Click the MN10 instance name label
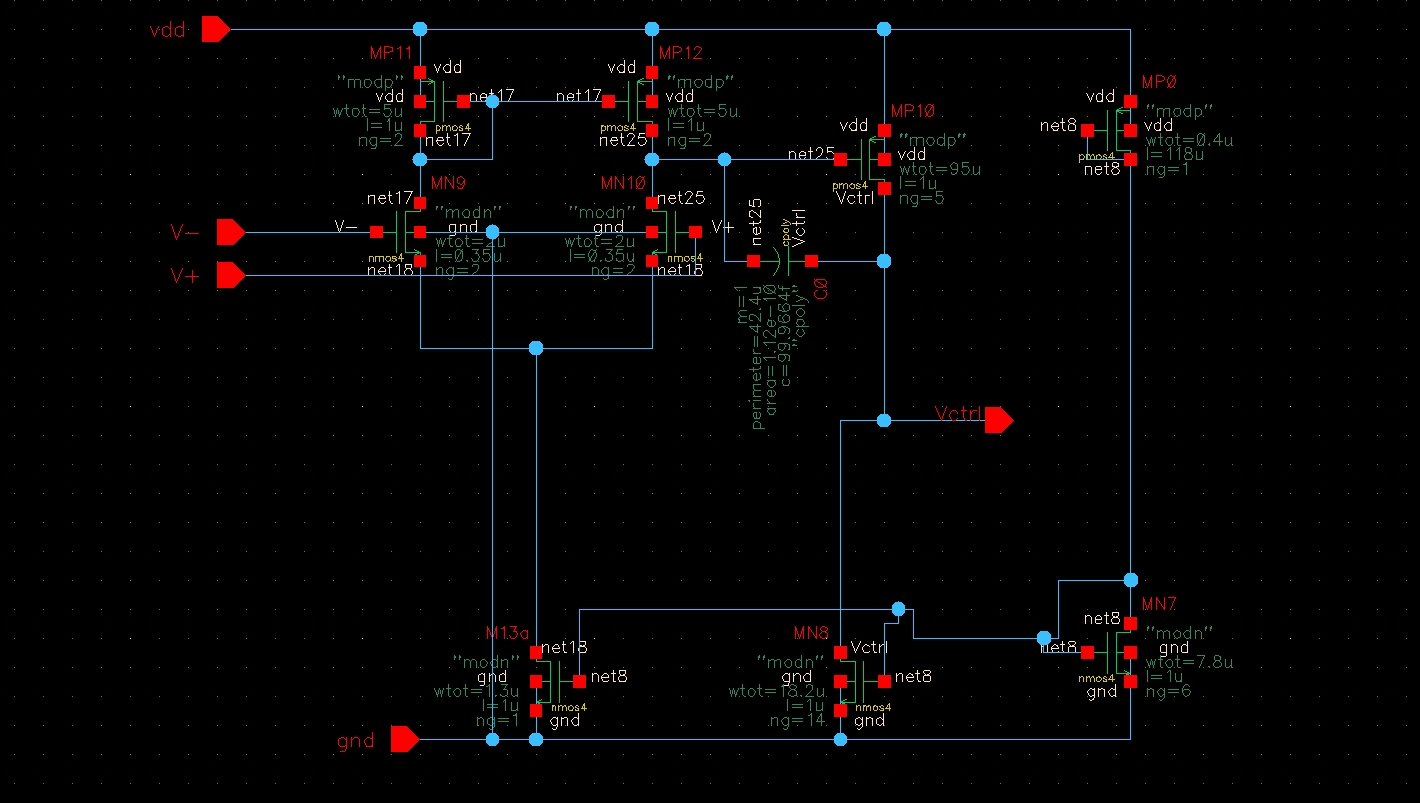The image size is (1420, 803). pyautogui.click(x=624, y=184)
